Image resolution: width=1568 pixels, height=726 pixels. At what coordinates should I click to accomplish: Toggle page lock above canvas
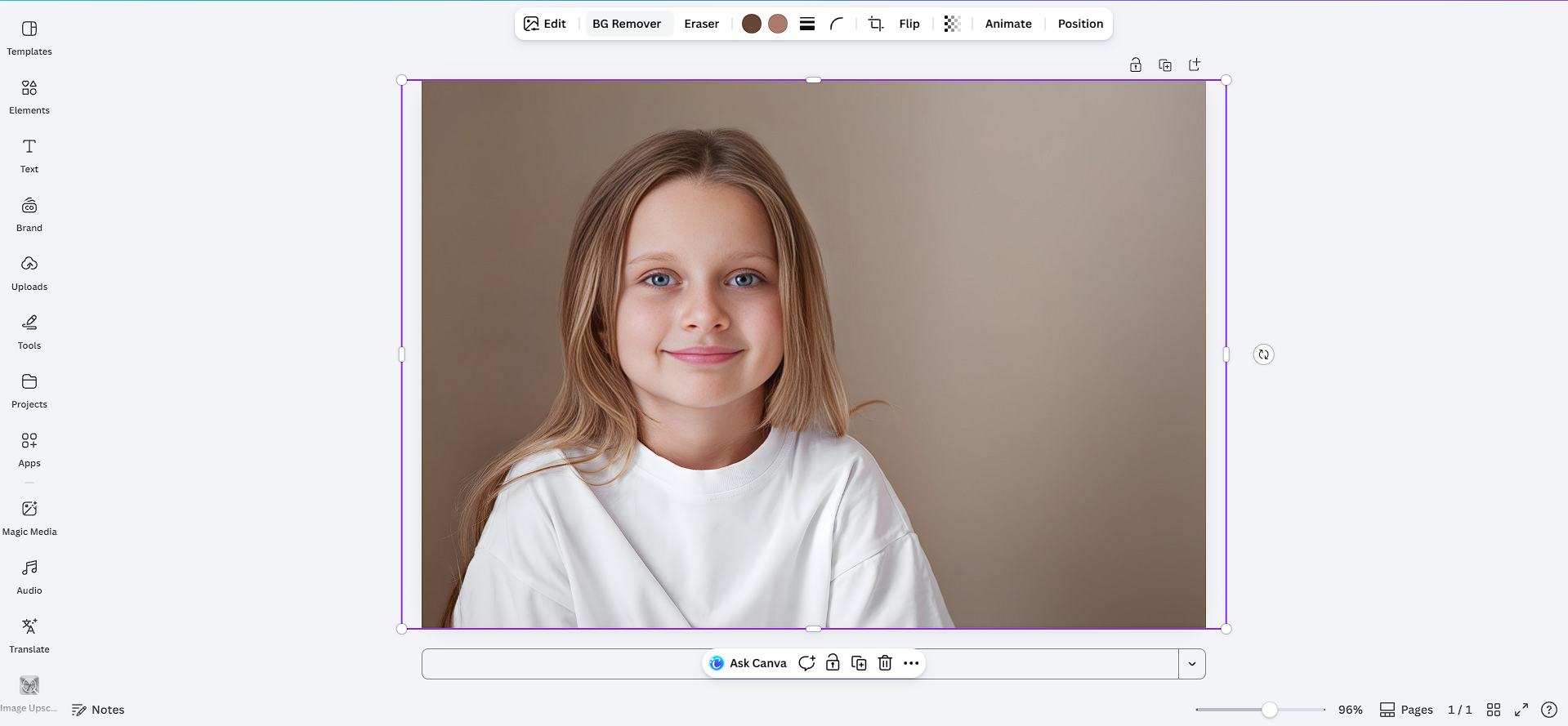pos(1136,65)
